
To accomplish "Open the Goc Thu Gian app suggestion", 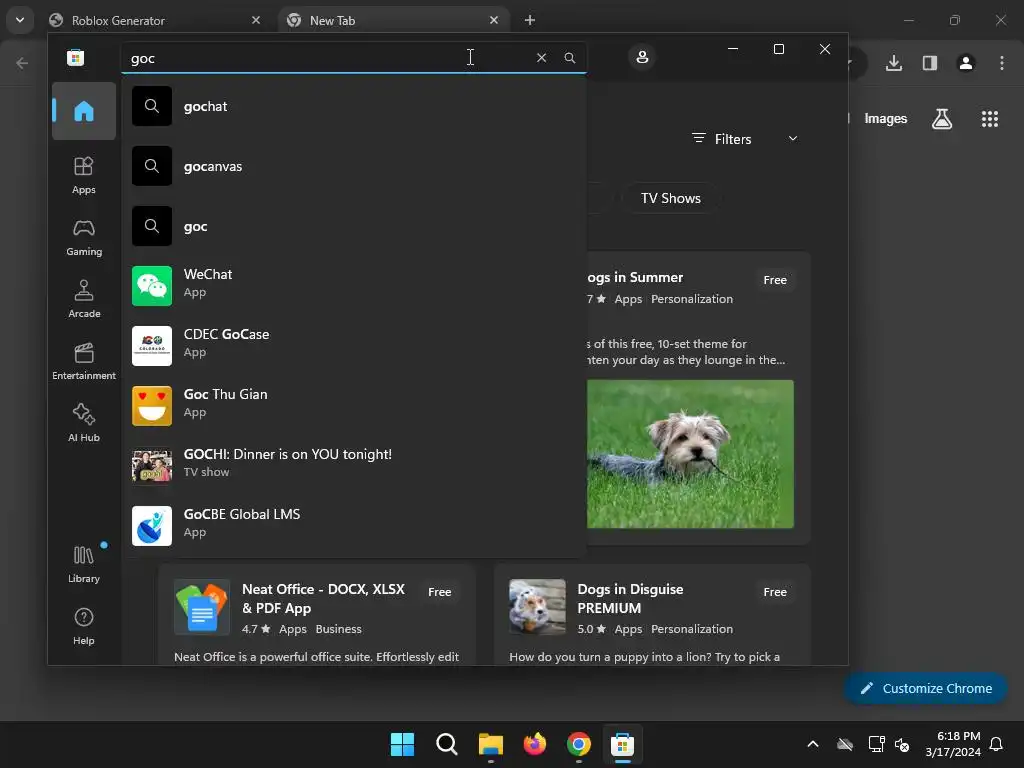I will point(353,406).
